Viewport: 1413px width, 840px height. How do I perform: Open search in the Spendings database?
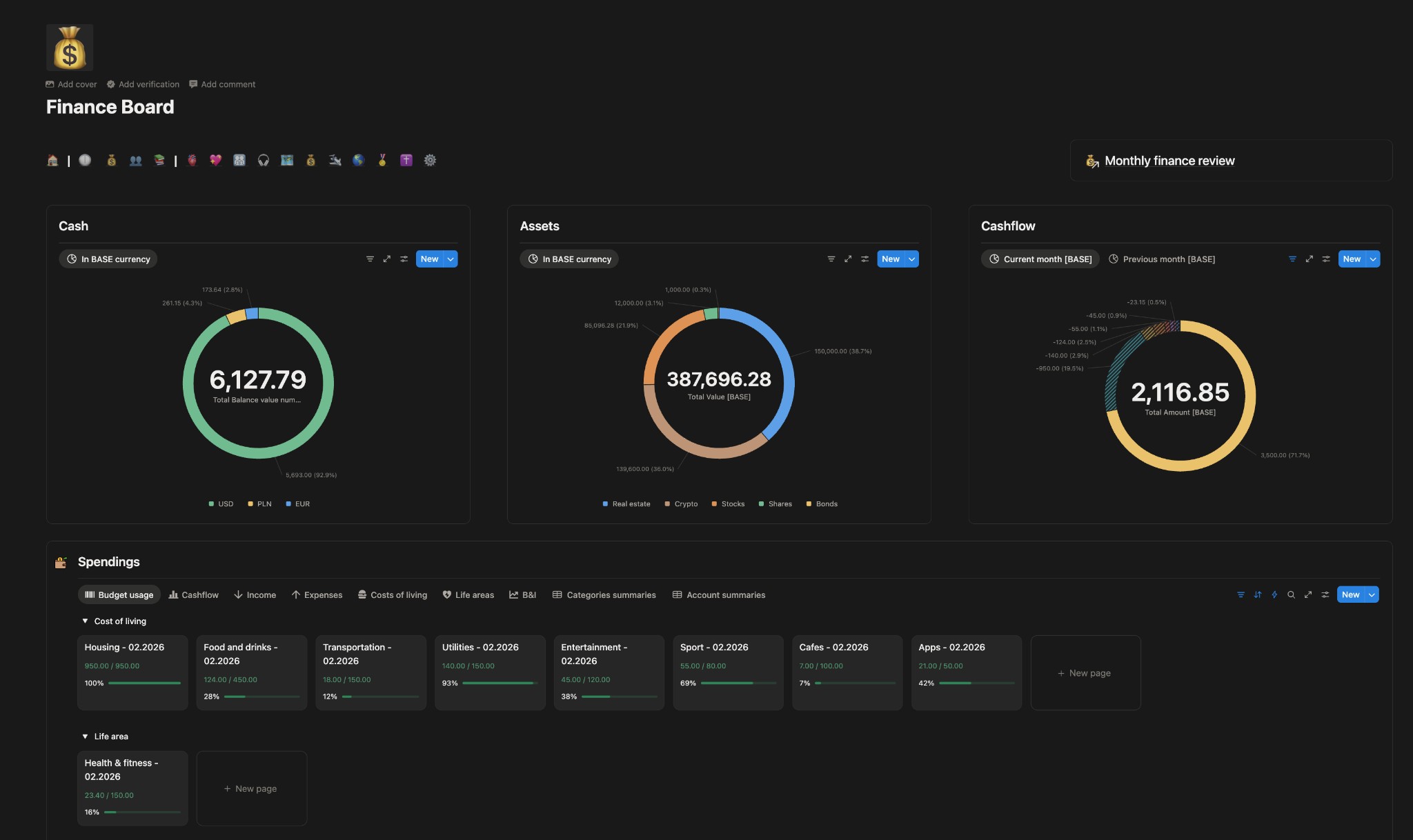tap(1291, 594)
